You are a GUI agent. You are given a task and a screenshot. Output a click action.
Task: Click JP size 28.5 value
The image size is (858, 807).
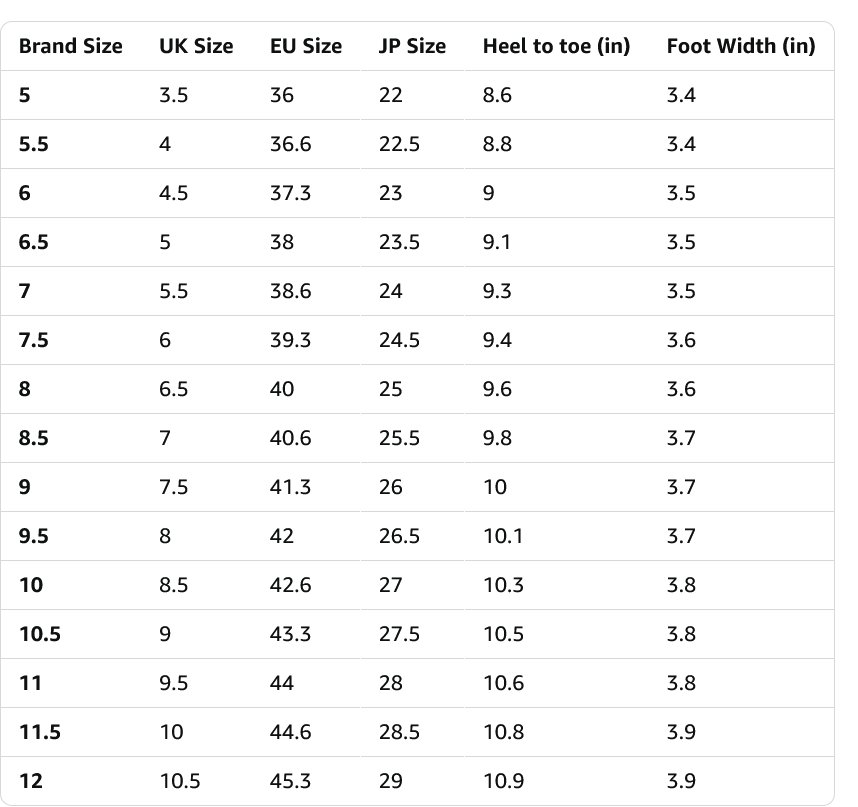[399, 732]
